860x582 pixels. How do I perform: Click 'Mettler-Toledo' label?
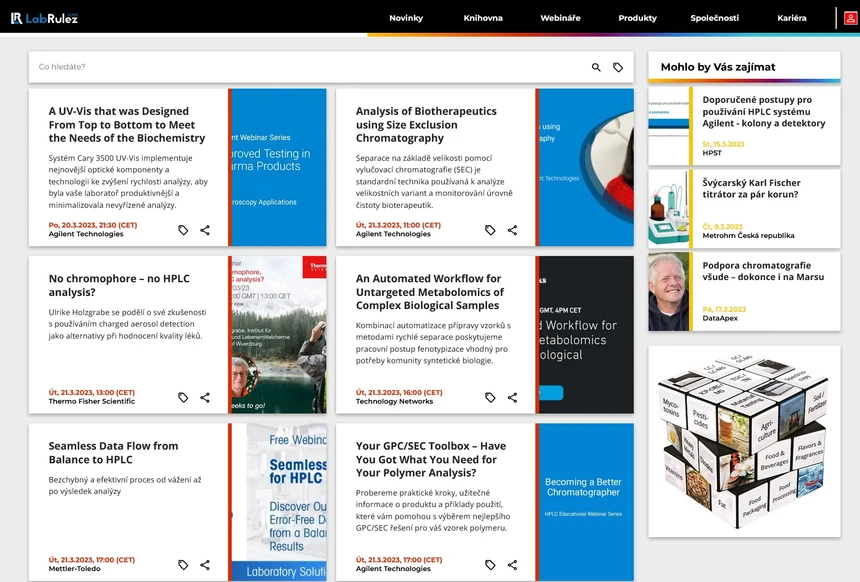[x=75, y=569]
